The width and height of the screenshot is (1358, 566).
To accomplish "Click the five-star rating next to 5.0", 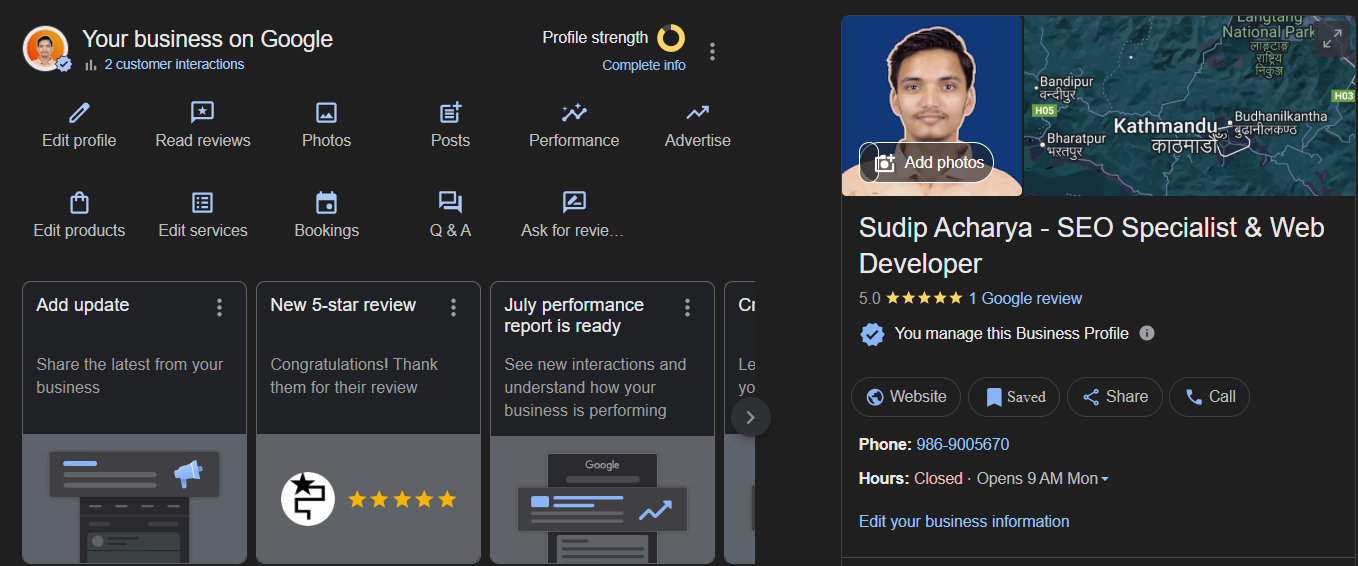I will (924, 298).
